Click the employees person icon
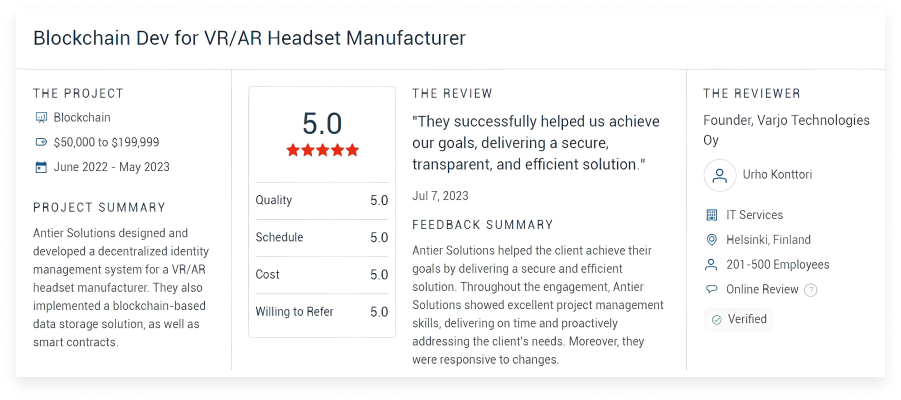This screenshot has width=901, height=400. [712, 265]
